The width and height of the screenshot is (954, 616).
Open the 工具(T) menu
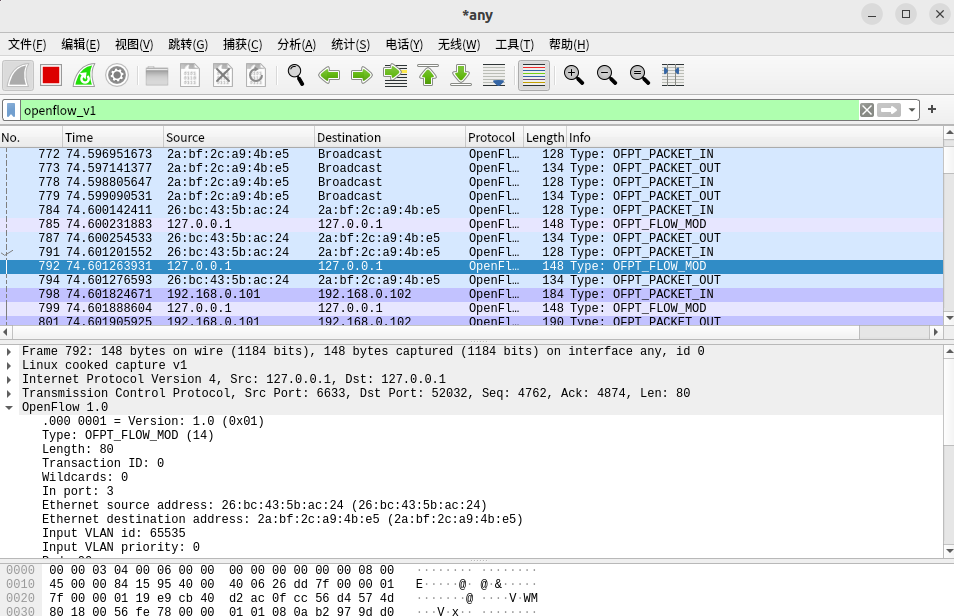514,44
